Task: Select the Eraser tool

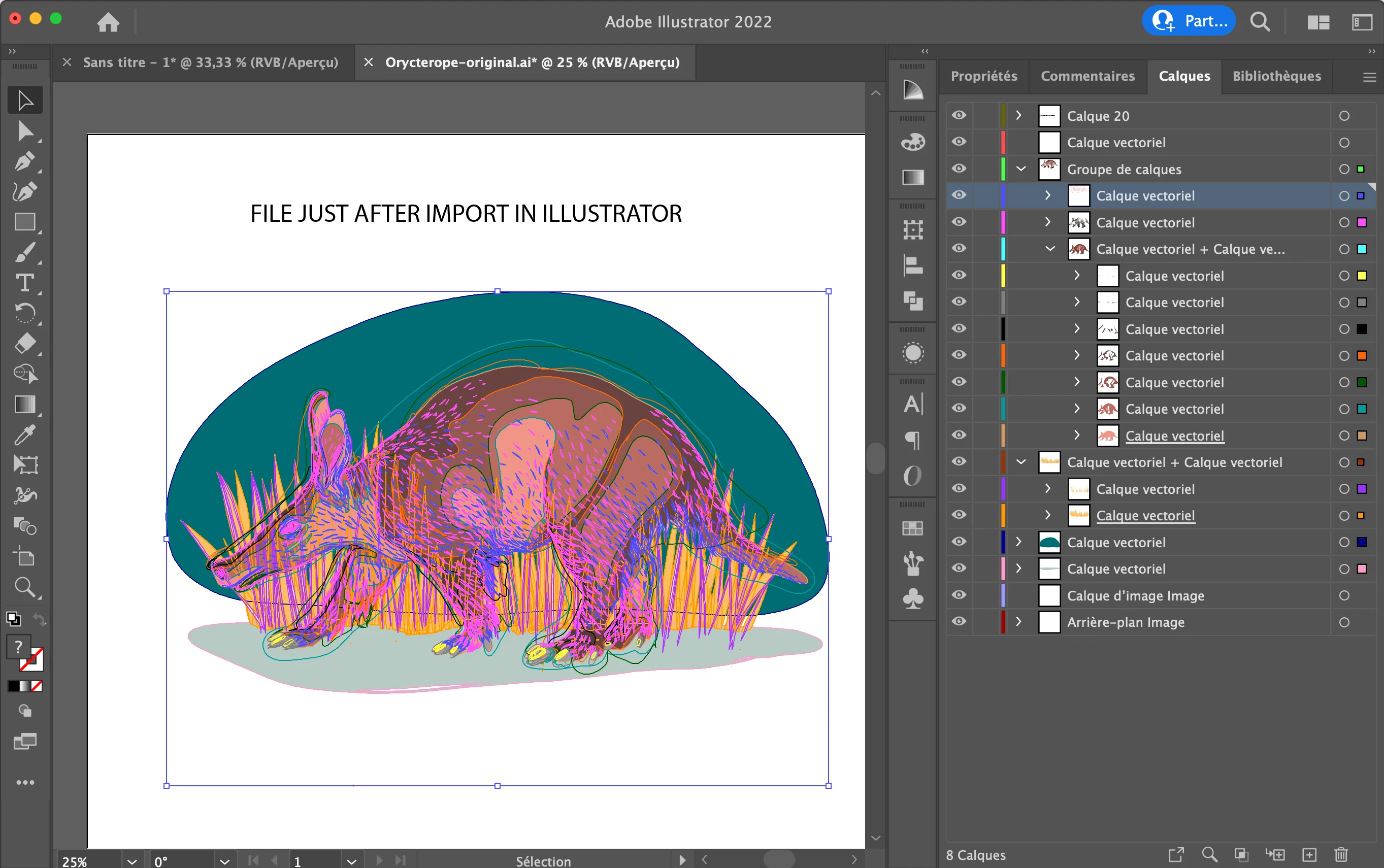Action: coord(24,343)
